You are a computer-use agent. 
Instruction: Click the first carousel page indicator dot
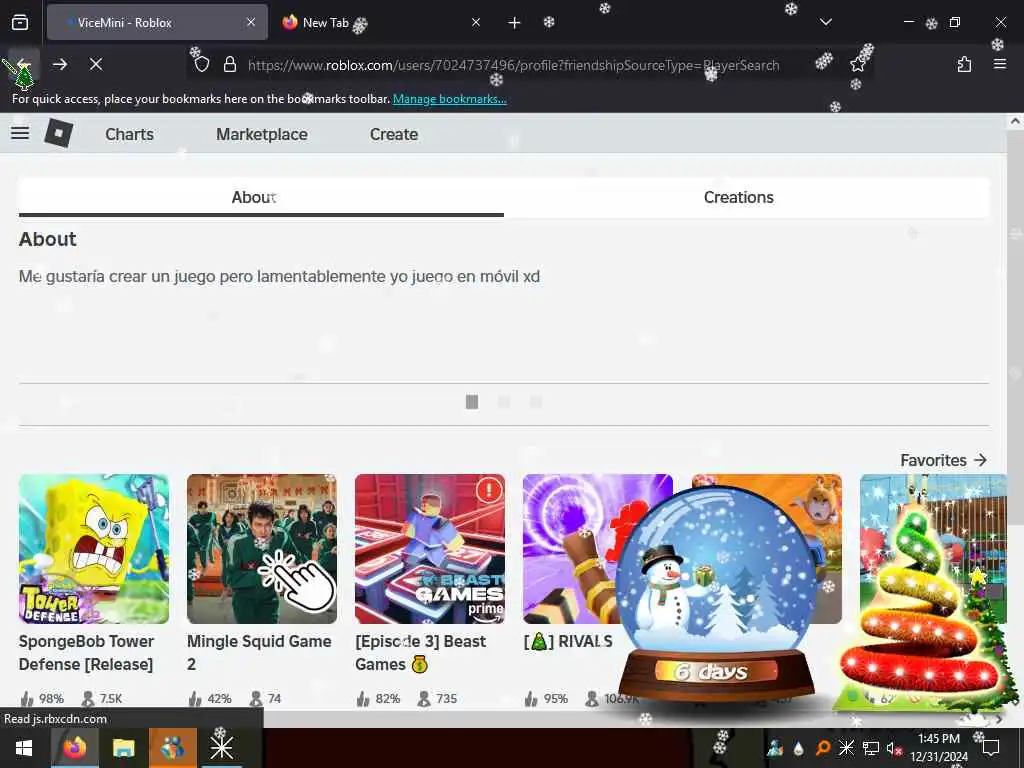point(472,402)
